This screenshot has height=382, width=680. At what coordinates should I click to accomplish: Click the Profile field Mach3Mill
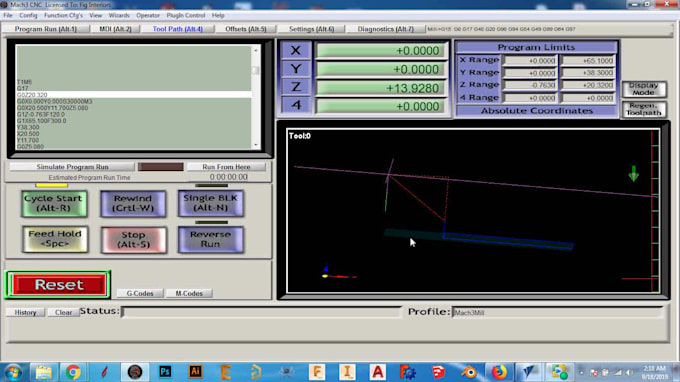(x=558, y=313)
